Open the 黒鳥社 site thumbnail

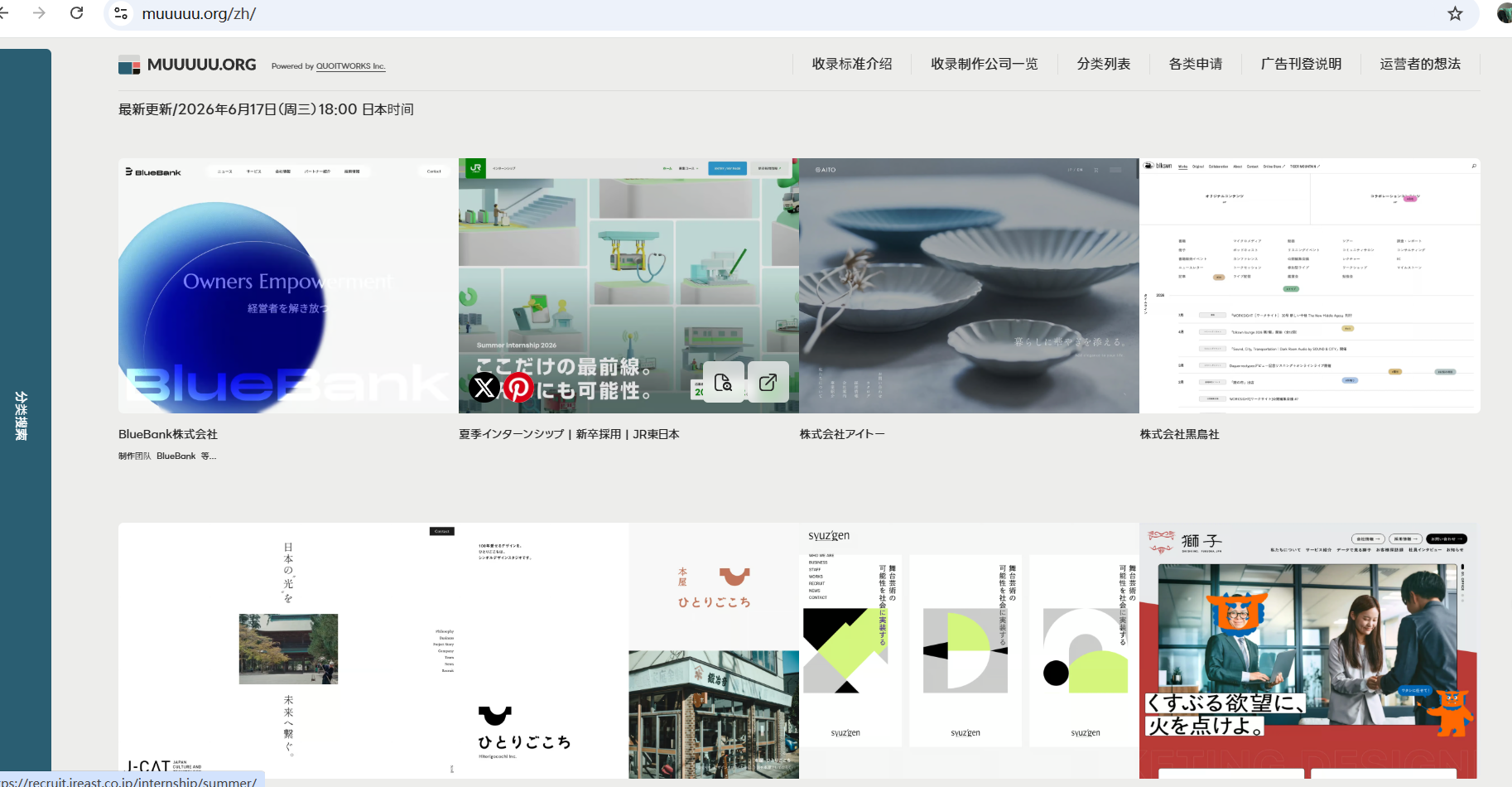click(1310, 286)
